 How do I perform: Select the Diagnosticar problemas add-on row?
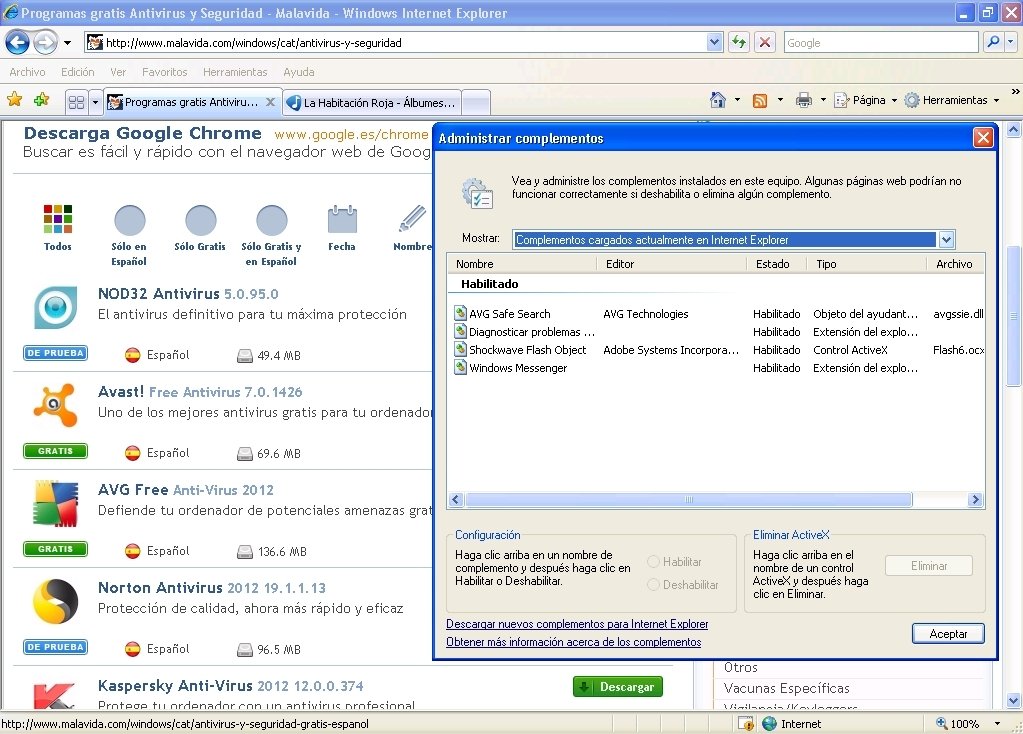tap(718, 332)
